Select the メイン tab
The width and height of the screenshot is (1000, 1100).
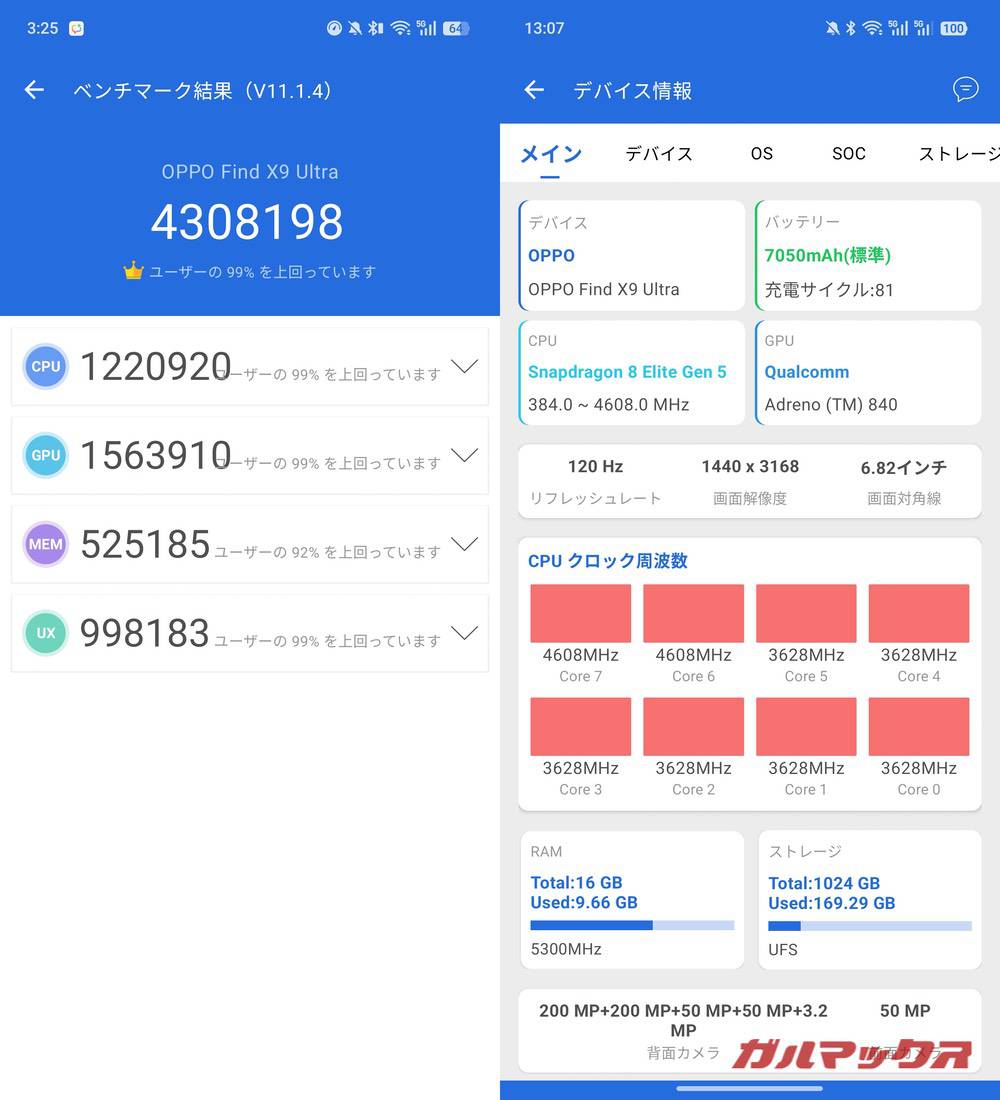(x=551, y=154)
